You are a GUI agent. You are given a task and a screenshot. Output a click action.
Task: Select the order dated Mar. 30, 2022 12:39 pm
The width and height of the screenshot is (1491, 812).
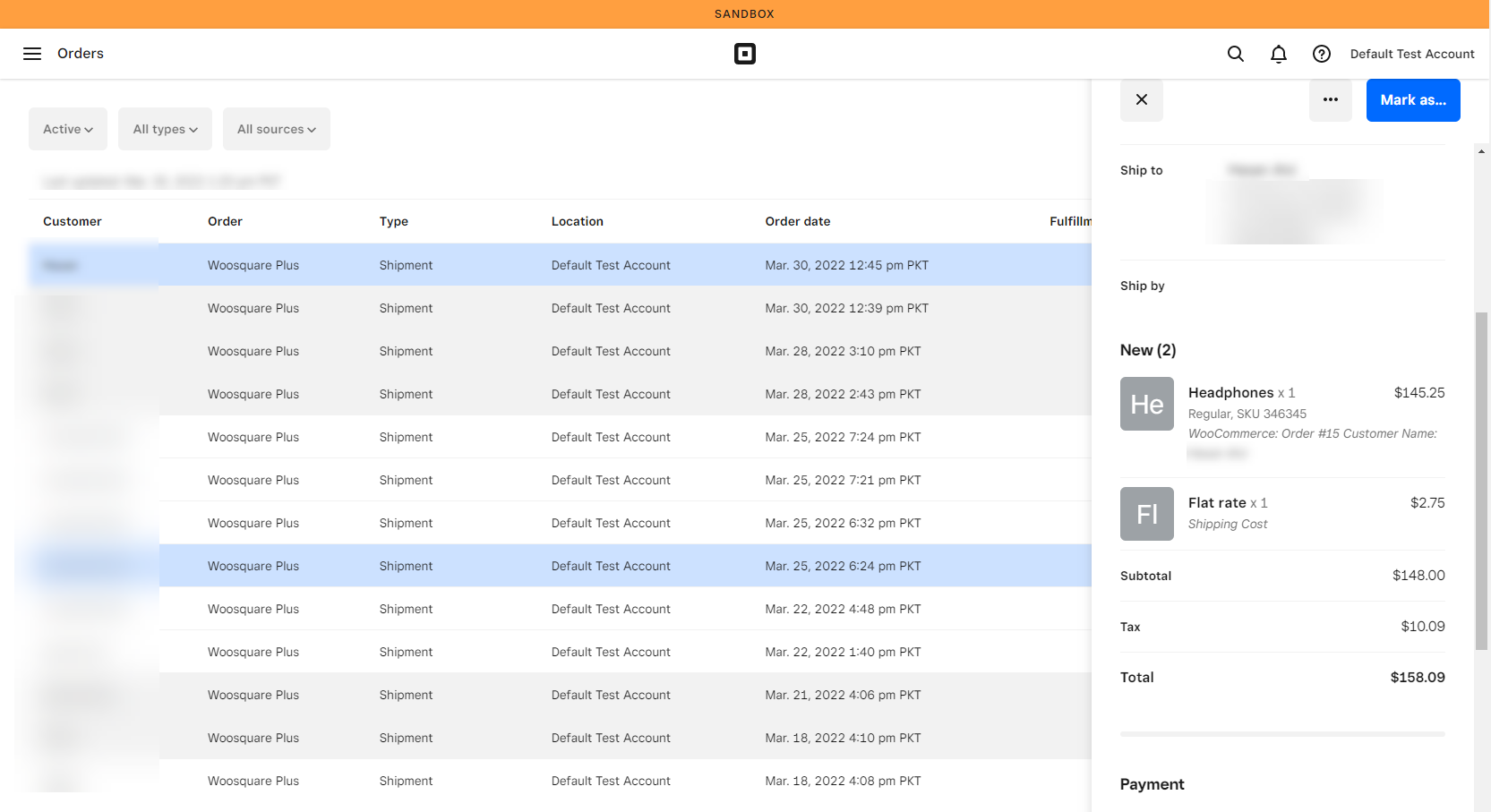pyautogui.click(x=560, y=308)
